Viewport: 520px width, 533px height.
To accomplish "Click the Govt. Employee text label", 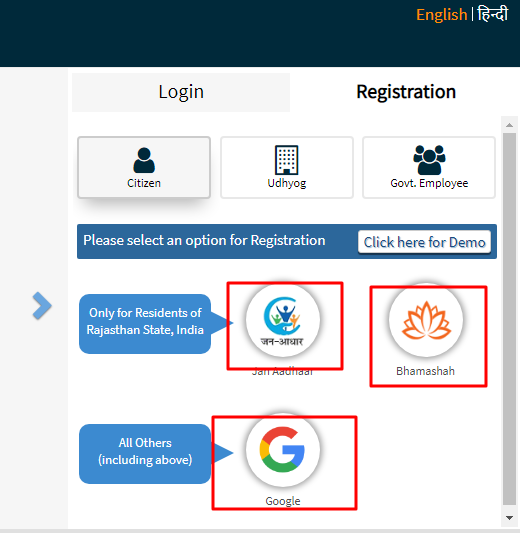I will tap(429, 183).
